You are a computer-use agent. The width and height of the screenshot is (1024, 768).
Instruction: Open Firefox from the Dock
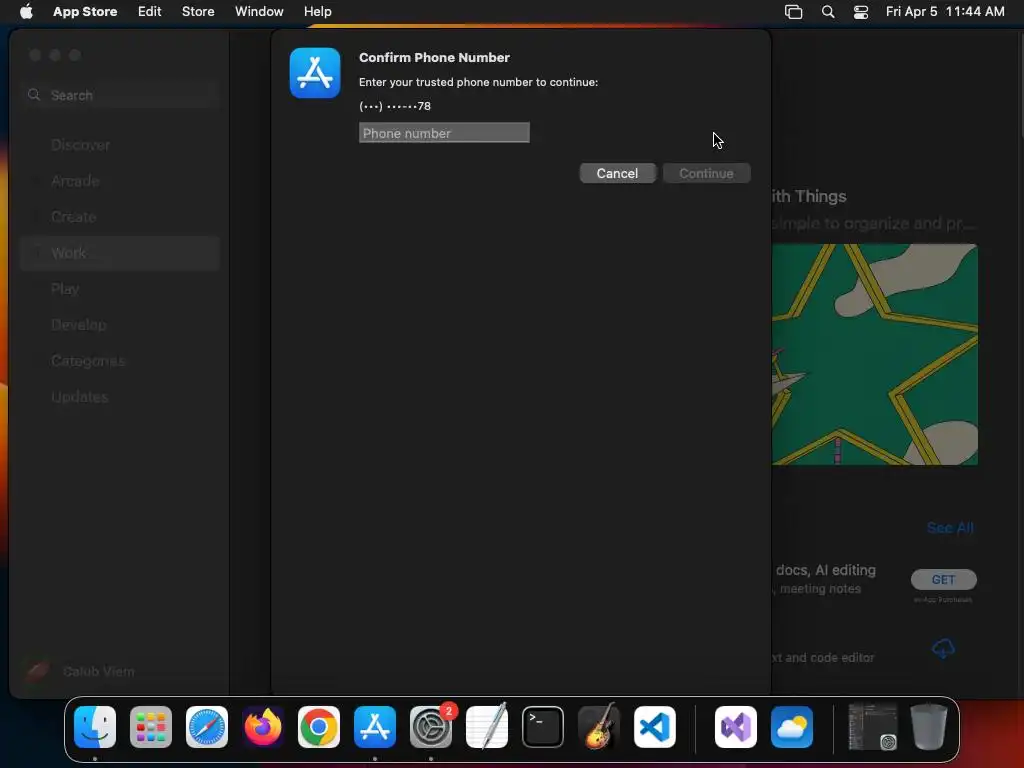tap(263, 727)
